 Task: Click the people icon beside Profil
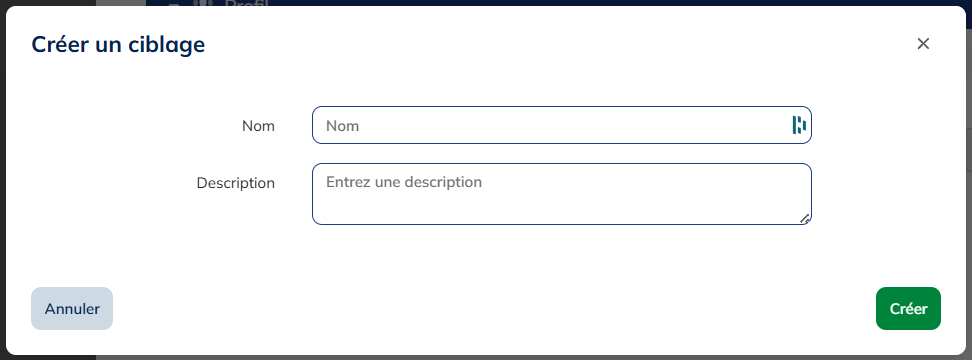pyautogui.click(x=201, y=2)
